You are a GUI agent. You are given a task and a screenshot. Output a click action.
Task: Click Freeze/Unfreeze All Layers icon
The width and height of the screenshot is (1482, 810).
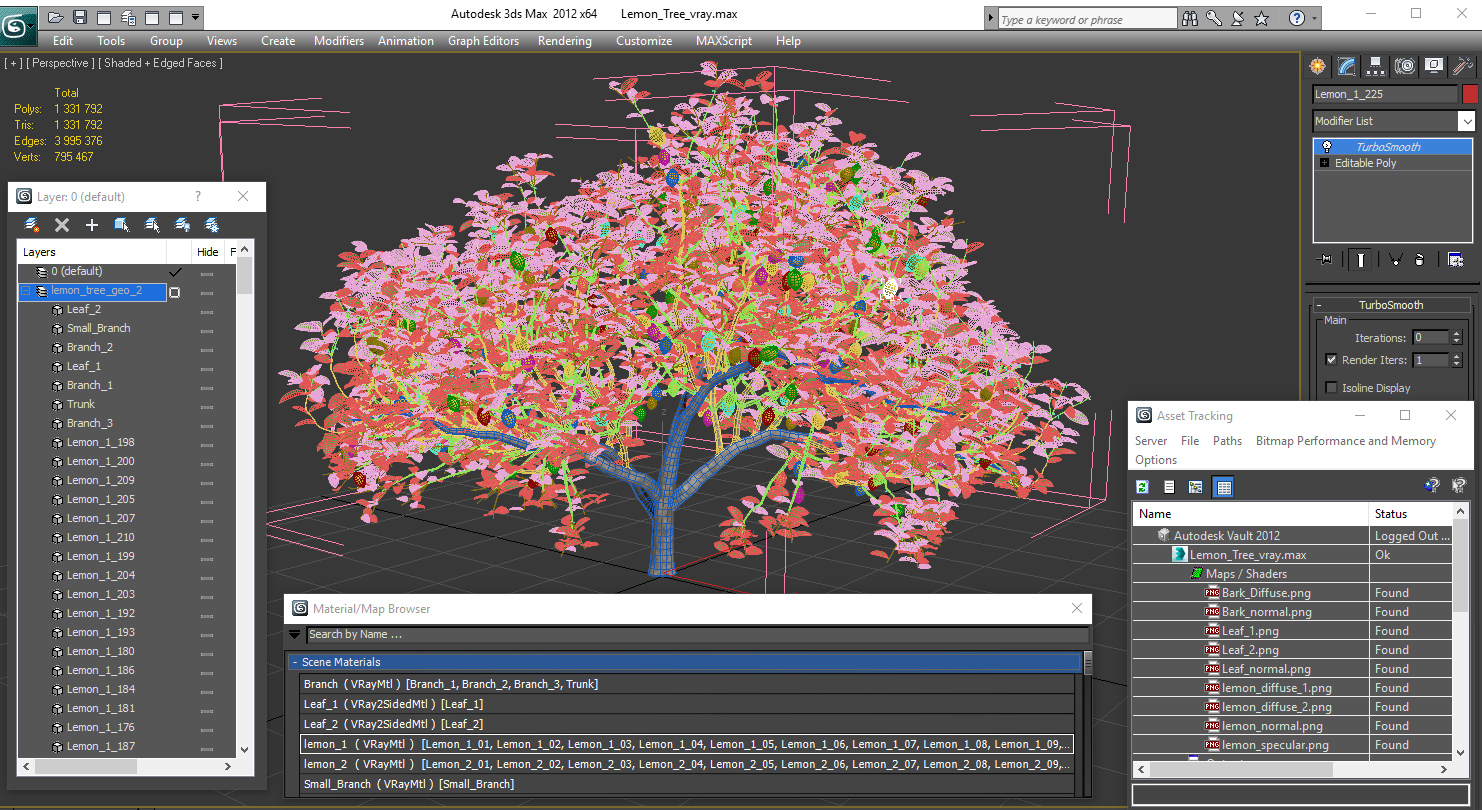[212, 225]
